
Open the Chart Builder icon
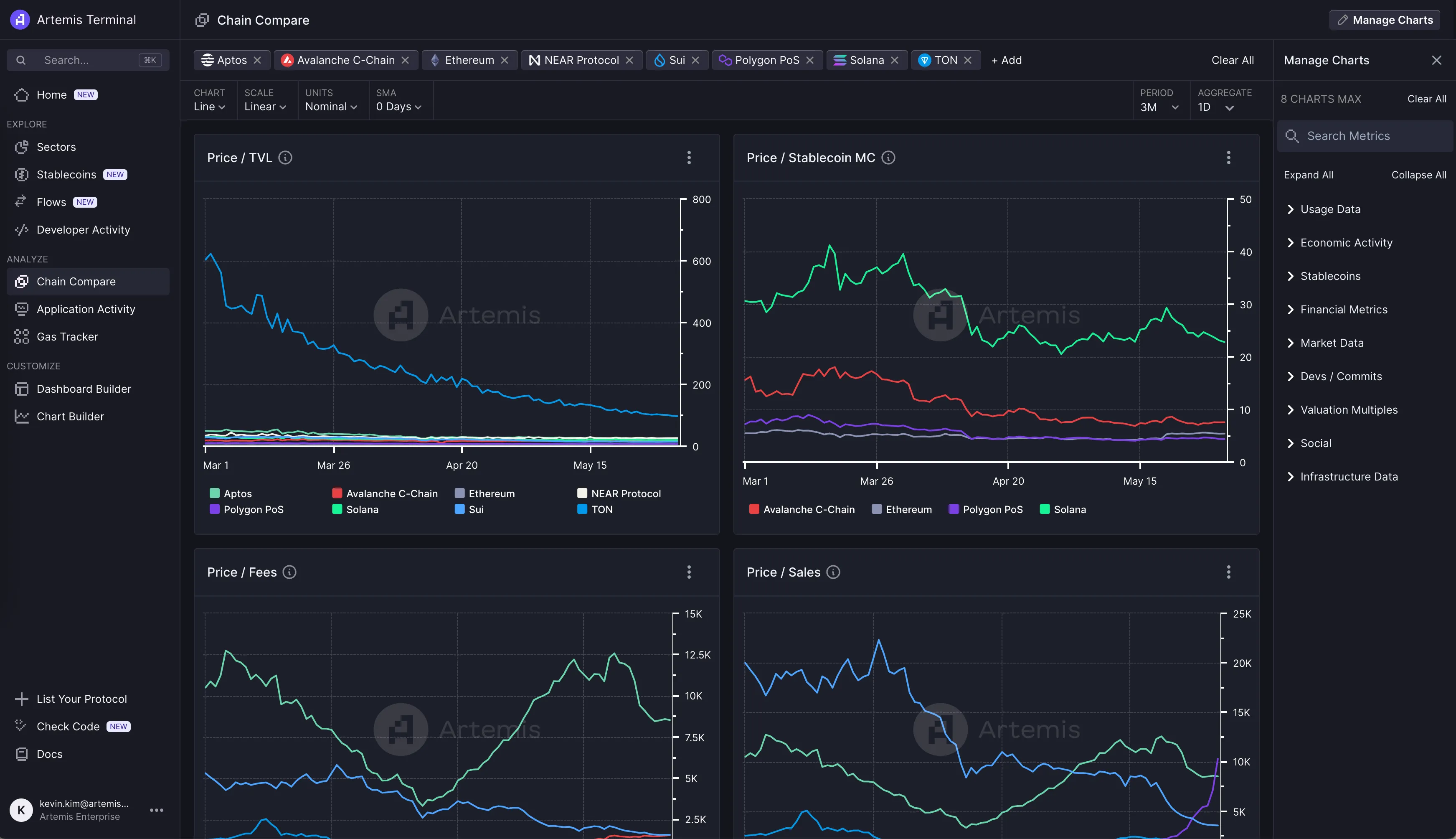pyautogui.click(x=21, y=416)
